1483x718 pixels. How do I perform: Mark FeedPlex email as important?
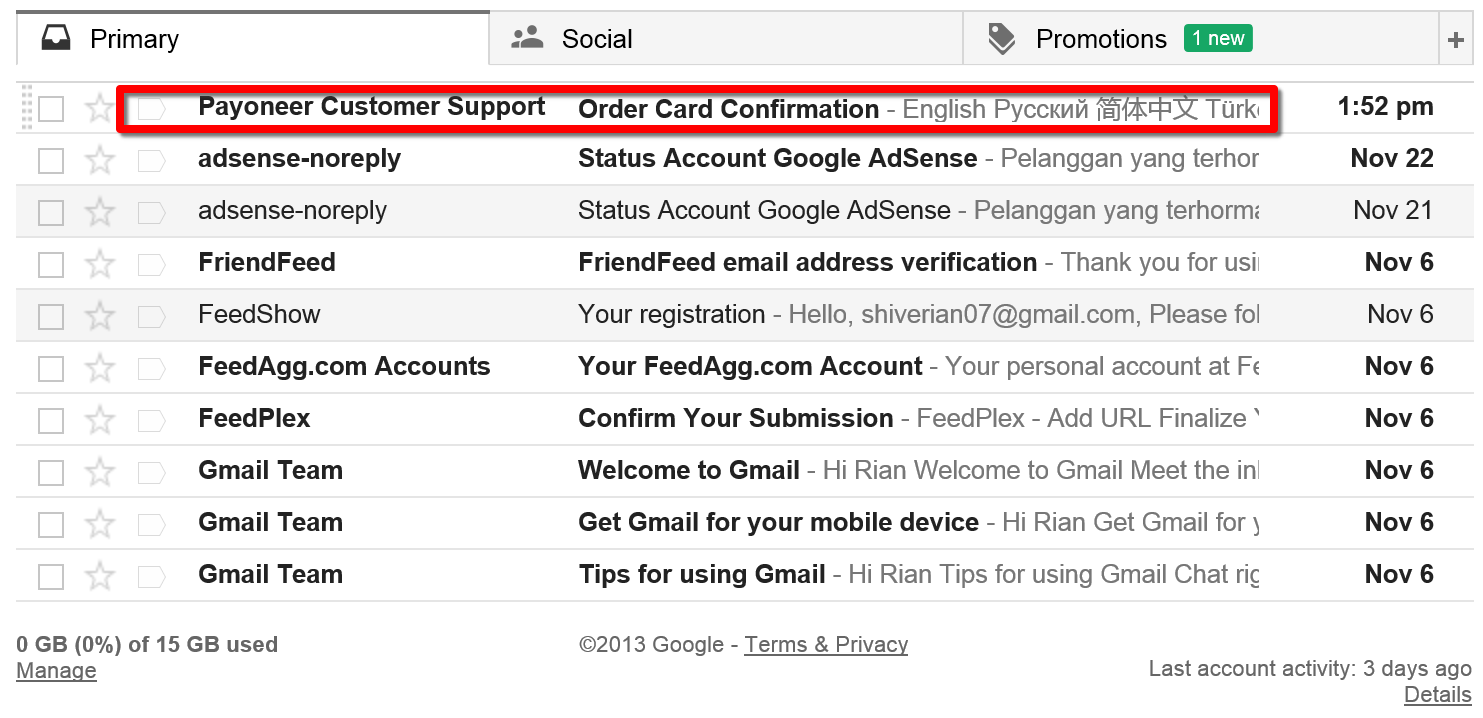151,420
